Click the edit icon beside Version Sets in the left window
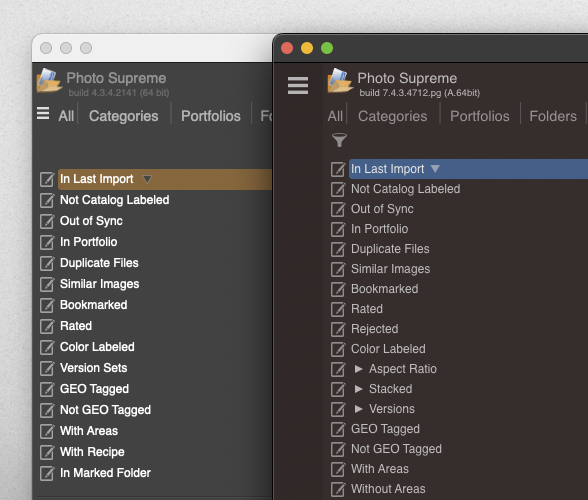Viewport: 588px width, 500px height. (47, 368)
